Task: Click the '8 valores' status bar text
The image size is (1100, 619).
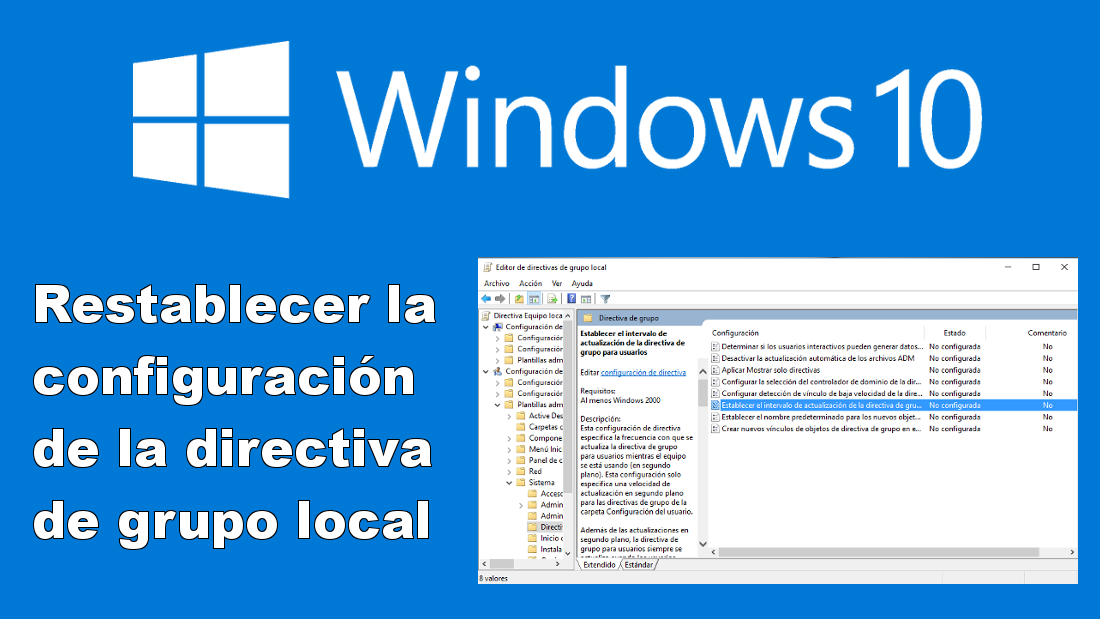Action: tap(494, 578)
